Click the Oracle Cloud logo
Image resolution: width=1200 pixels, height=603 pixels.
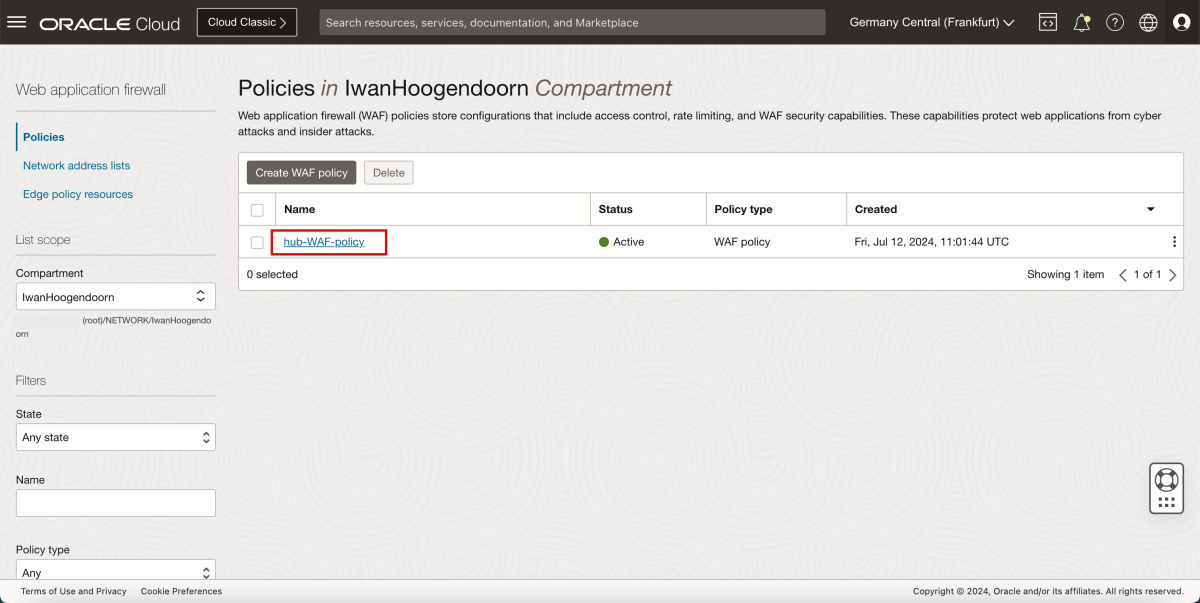click(110, 22)
